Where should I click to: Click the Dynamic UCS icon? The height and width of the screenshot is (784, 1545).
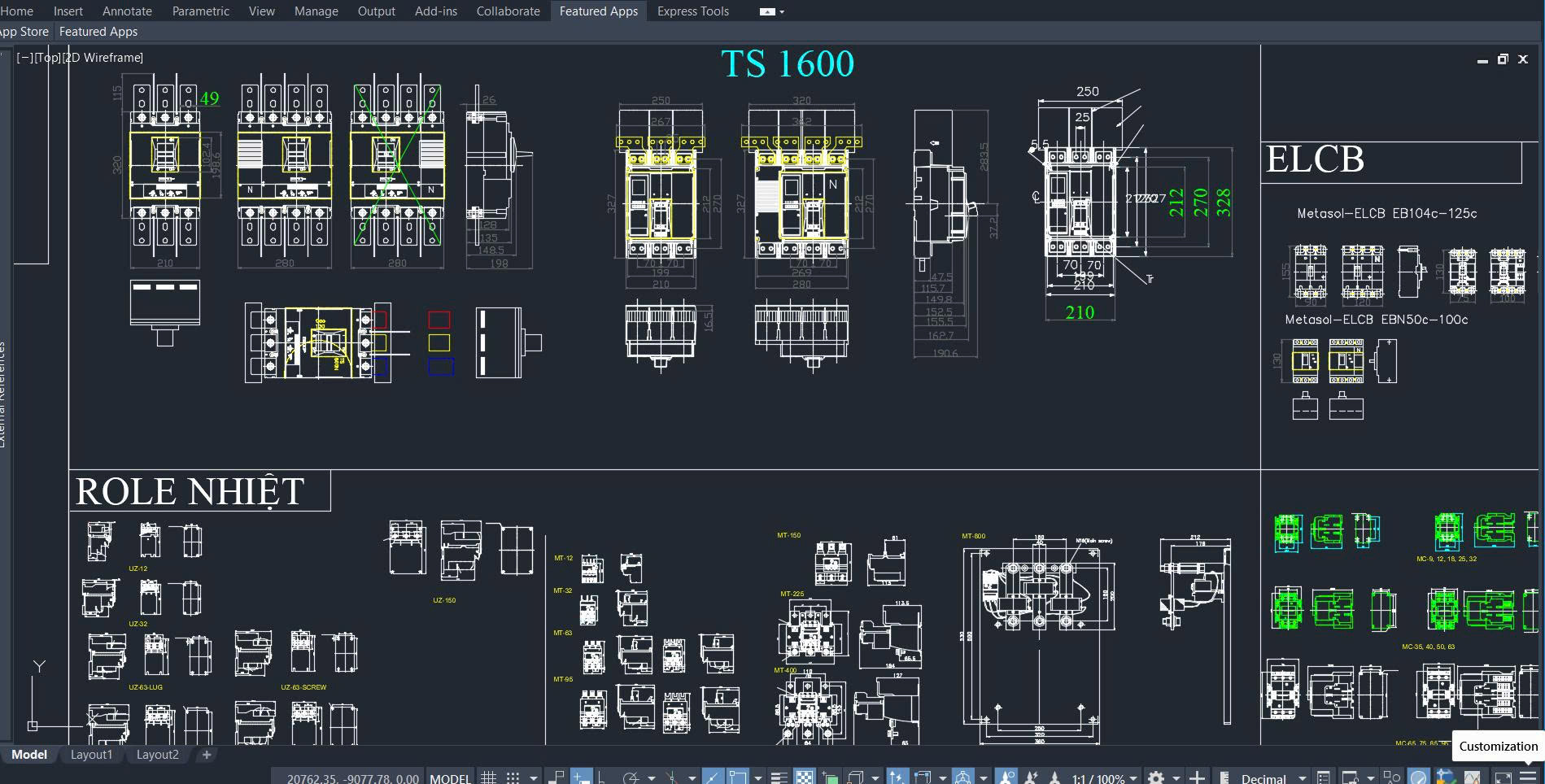[897, 777]
